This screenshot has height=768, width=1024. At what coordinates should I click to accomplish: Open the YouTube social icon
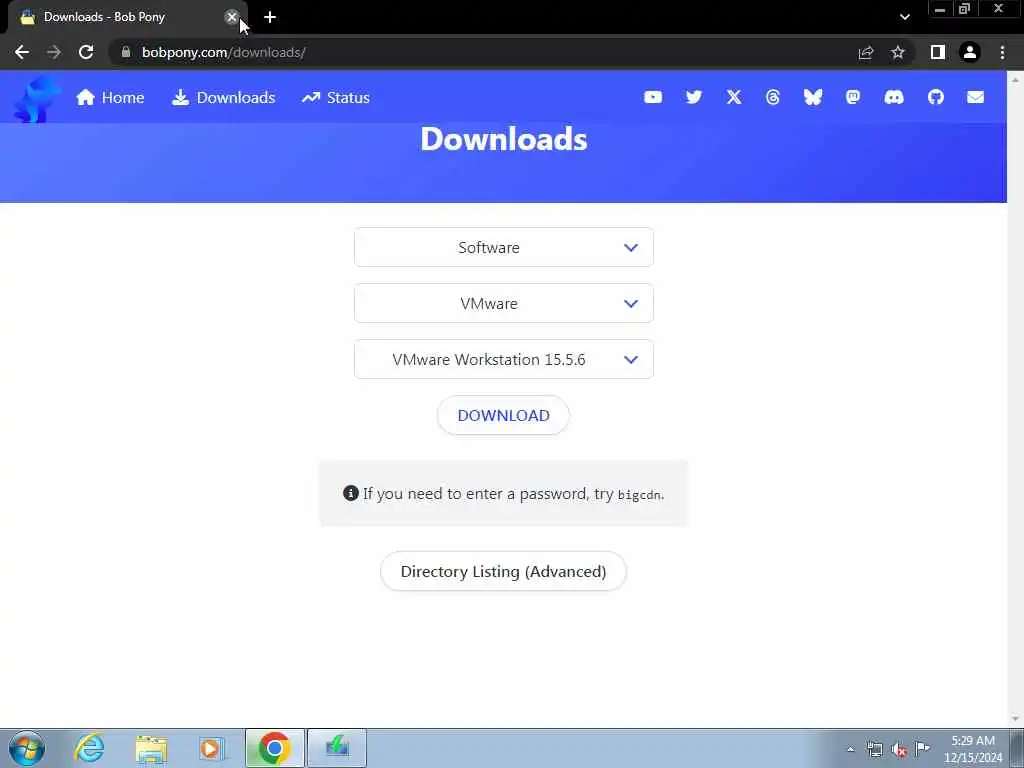click(x=652, y=97)
